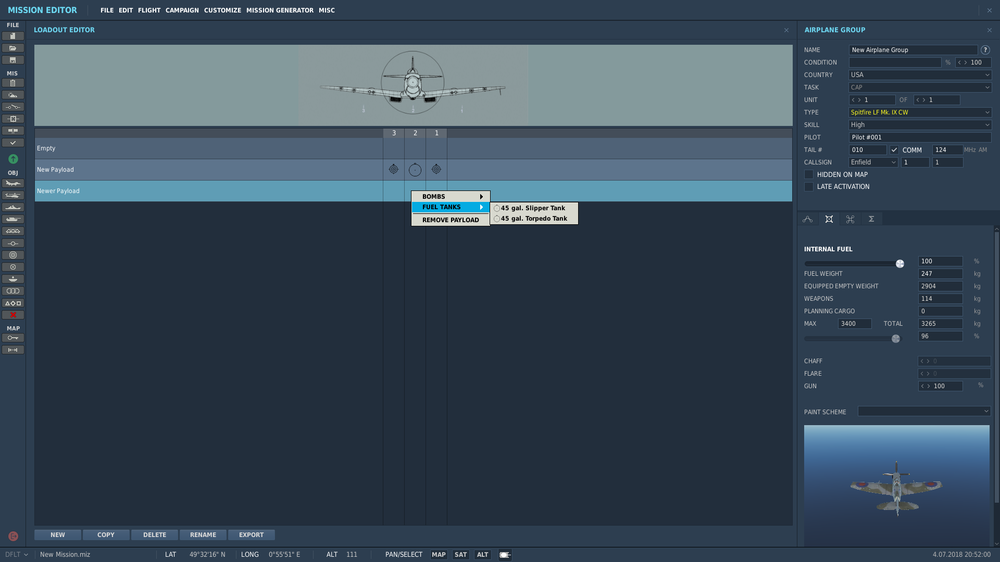Open the MISC menu

[x=327, y=10]
